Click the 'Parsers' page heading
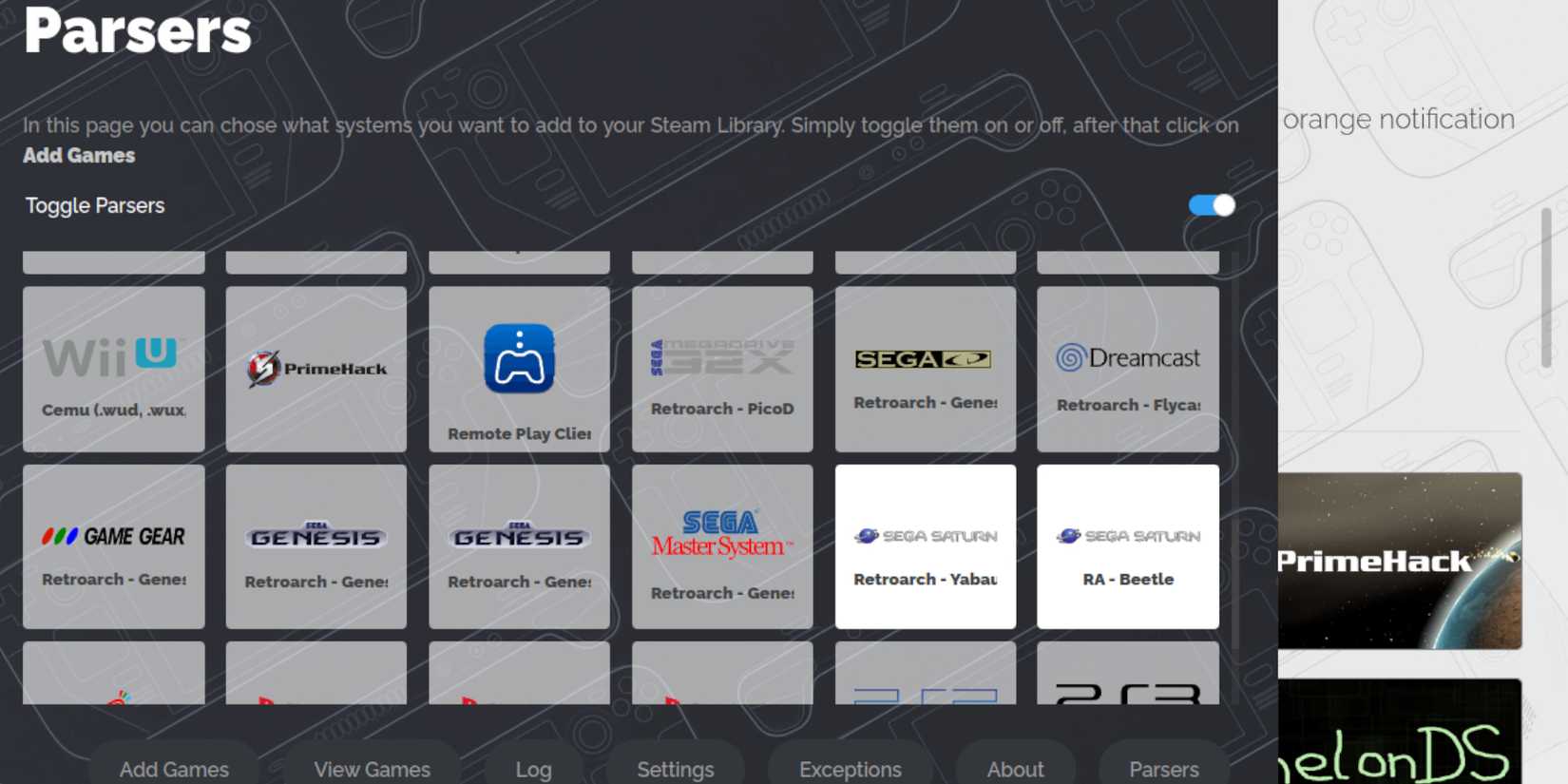Screen dimensions: 1568x784 pos(138,30)
